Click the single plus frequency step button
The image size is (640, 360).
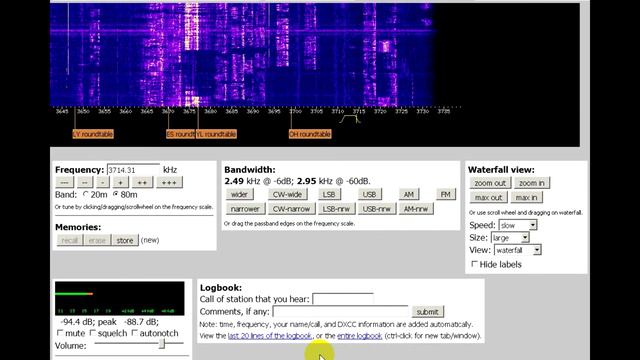click(x=120, y=182)
